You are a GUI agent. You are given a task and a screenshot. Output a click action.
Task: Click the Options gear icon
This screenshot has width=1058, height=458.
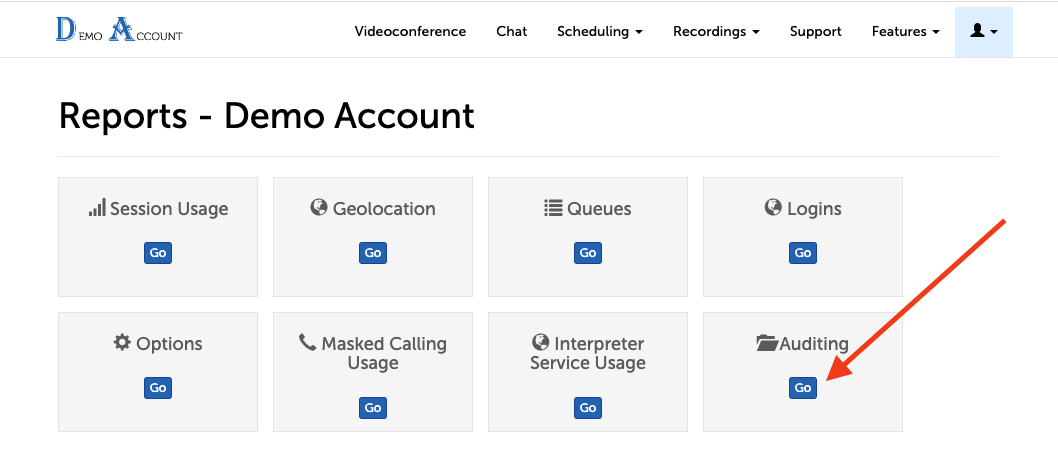tap(122, 343)
